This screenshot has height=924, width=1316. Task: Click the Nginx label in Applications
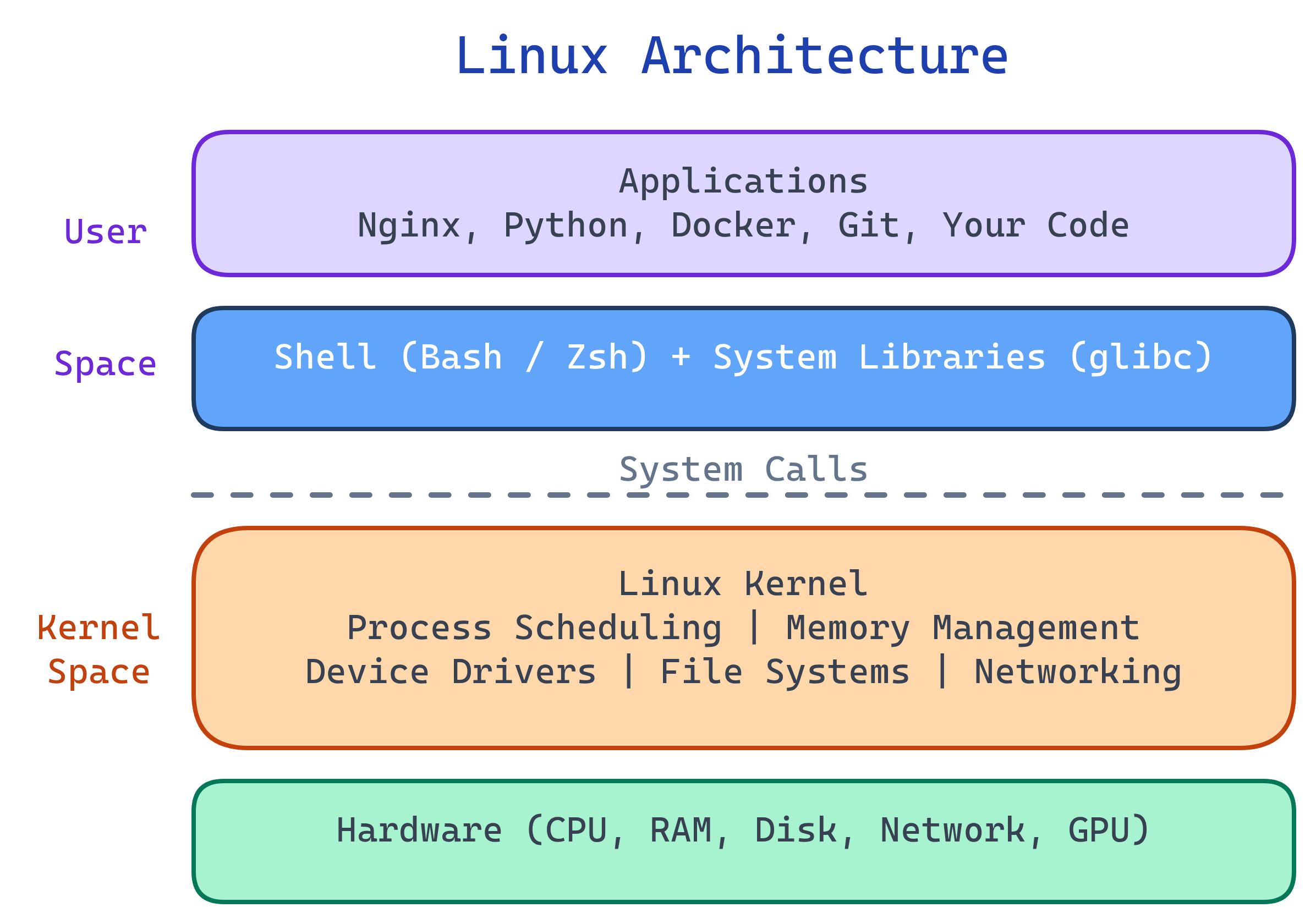(410, 225)
